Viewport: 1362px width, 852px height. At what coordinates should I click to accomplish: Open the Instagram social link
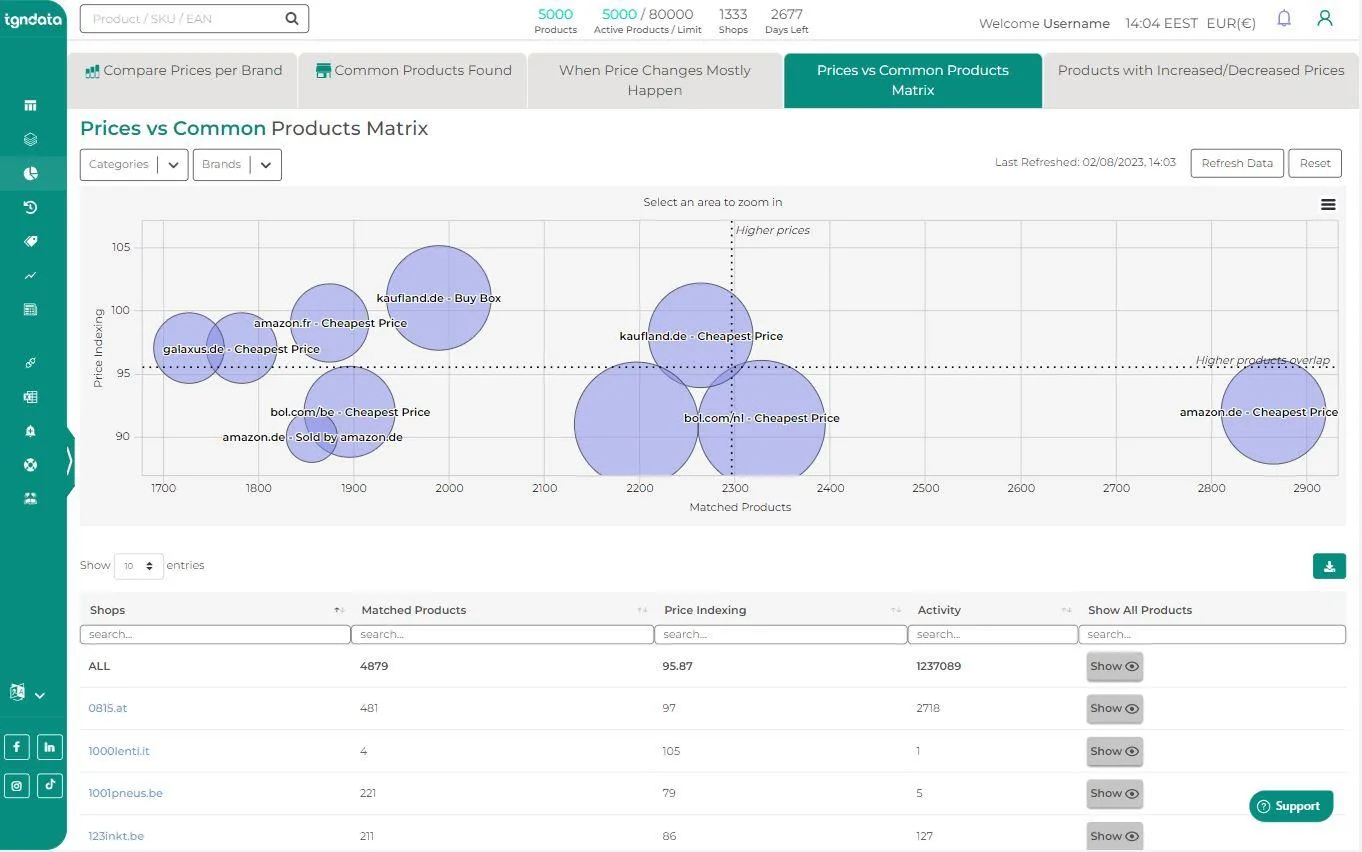click(x=17, y=785)
